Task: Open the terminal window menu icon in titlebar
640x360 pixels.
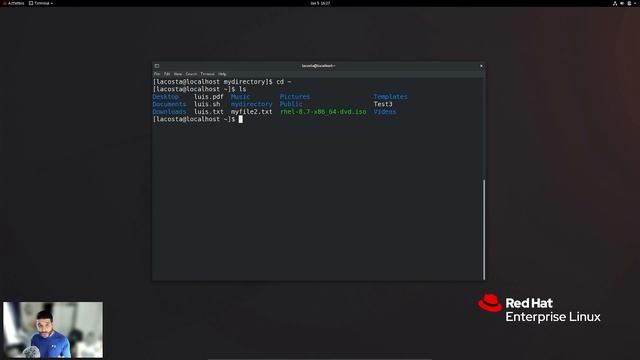Action: [157, 66]
